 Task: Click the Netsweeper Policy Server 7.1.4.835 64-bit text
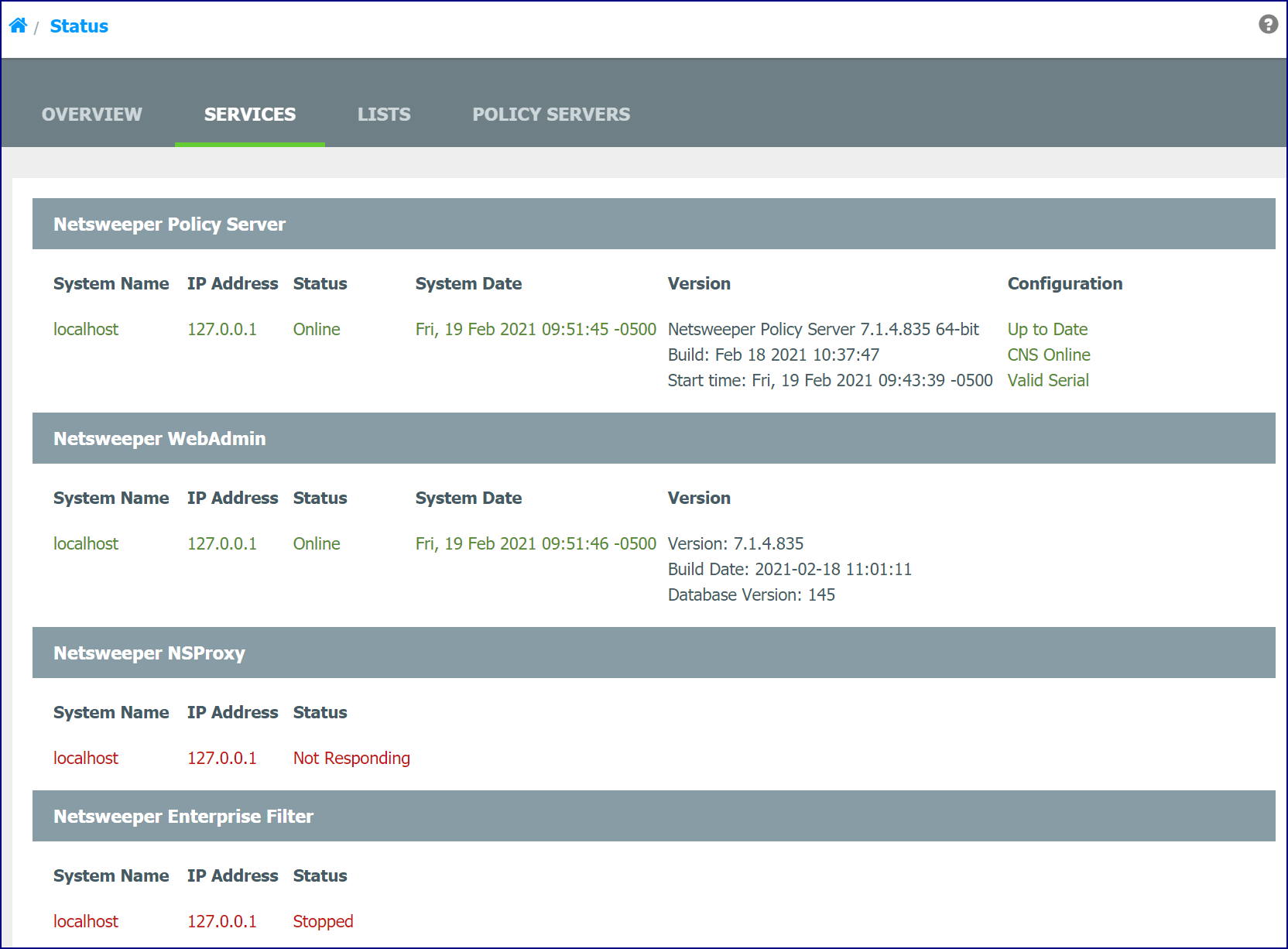824,329
